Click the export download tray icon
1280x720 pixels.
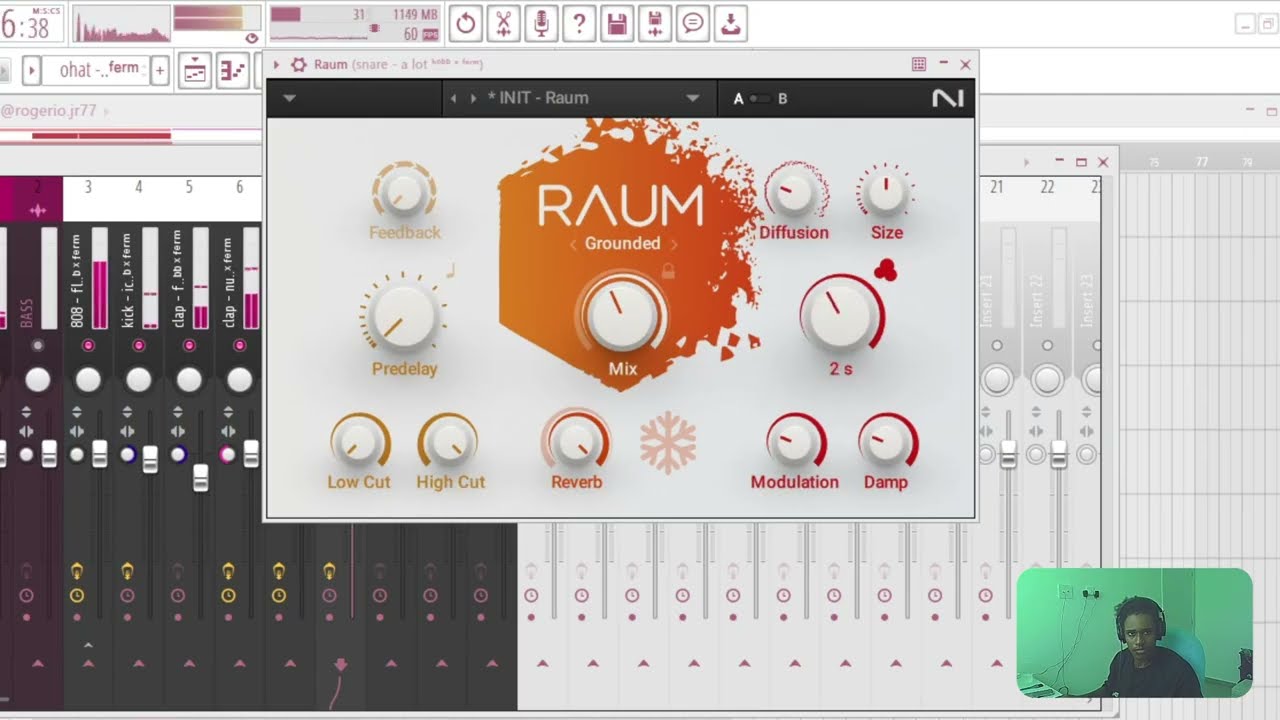(x=731, y=23)
